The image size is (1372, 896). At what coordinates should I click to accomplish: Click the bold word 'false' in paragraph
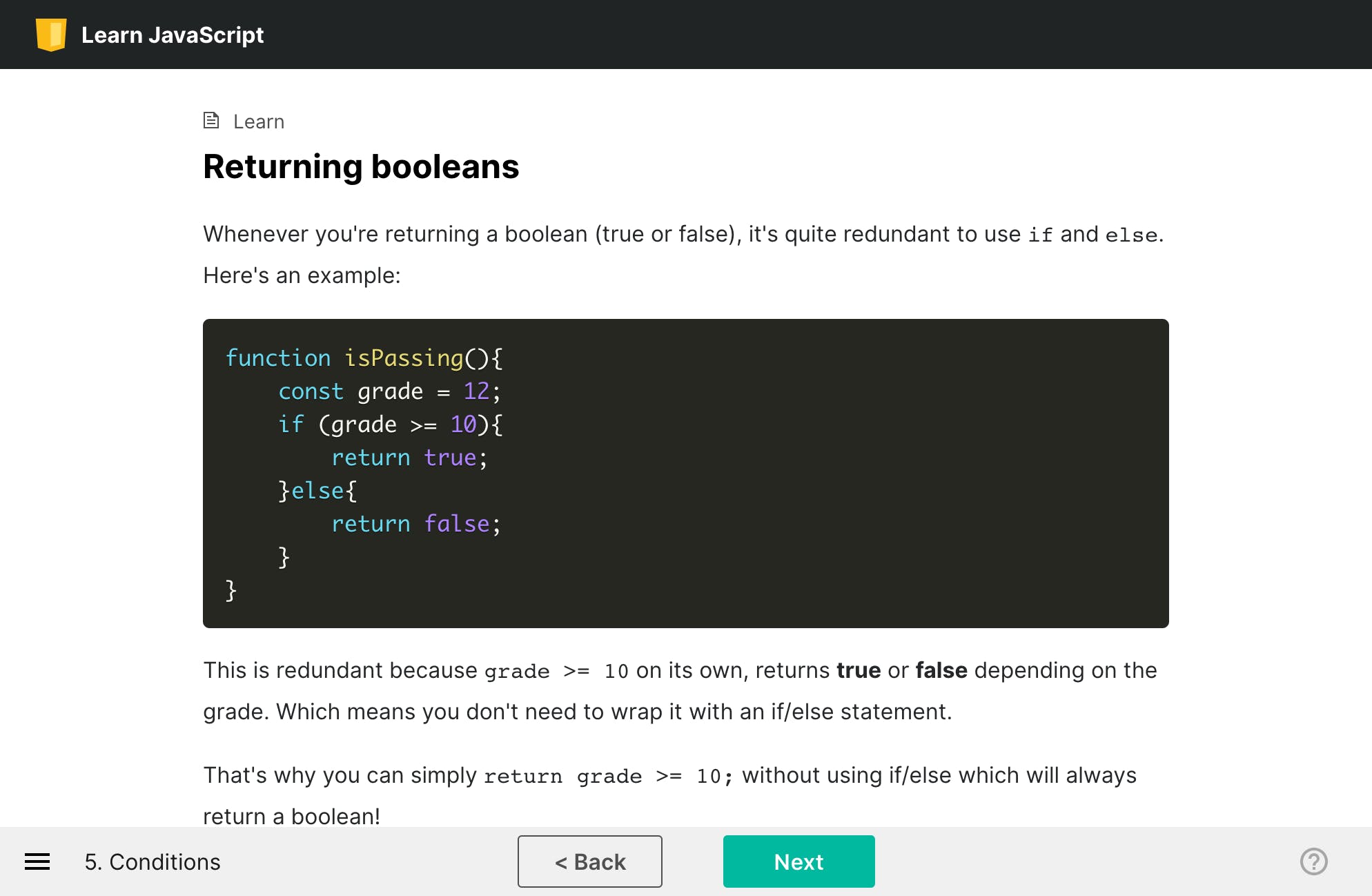pos(941,670)
